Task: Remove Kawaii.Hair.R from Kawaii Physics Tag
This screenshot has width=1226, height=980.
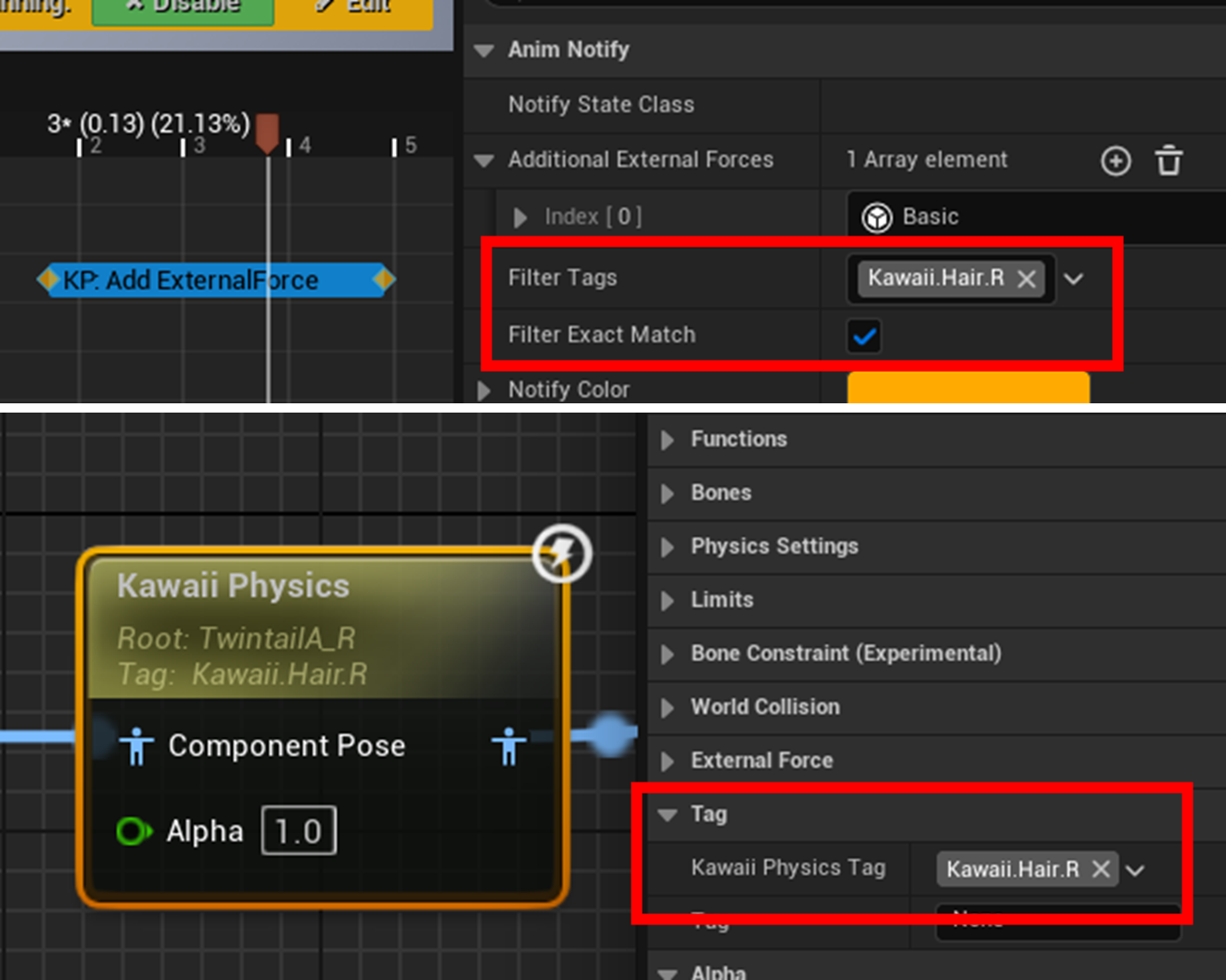Action: click(x=1101, y=869)
